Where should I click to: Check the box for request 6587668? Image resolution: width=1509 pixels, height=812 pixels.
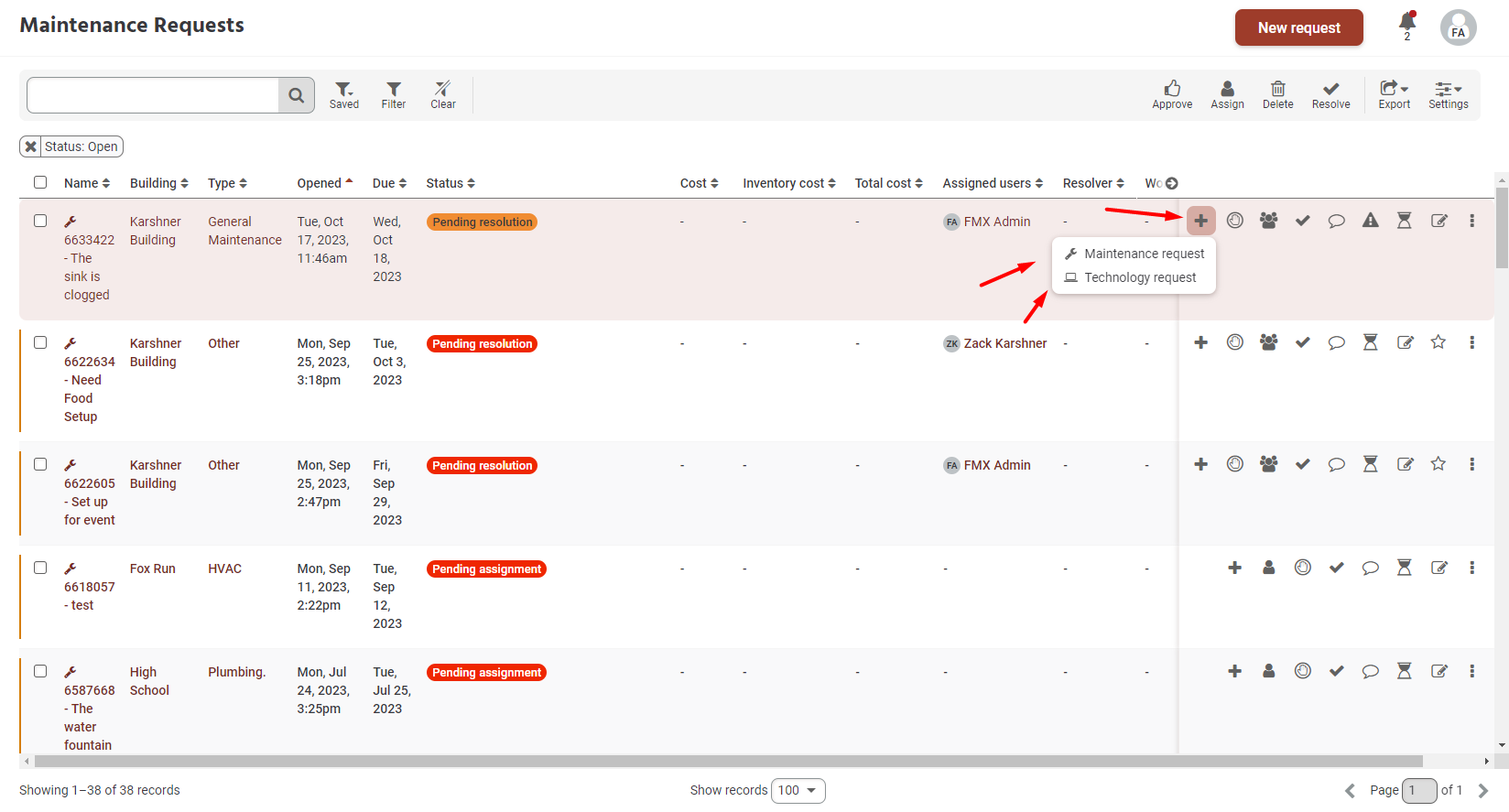click(x=40, y=671)
